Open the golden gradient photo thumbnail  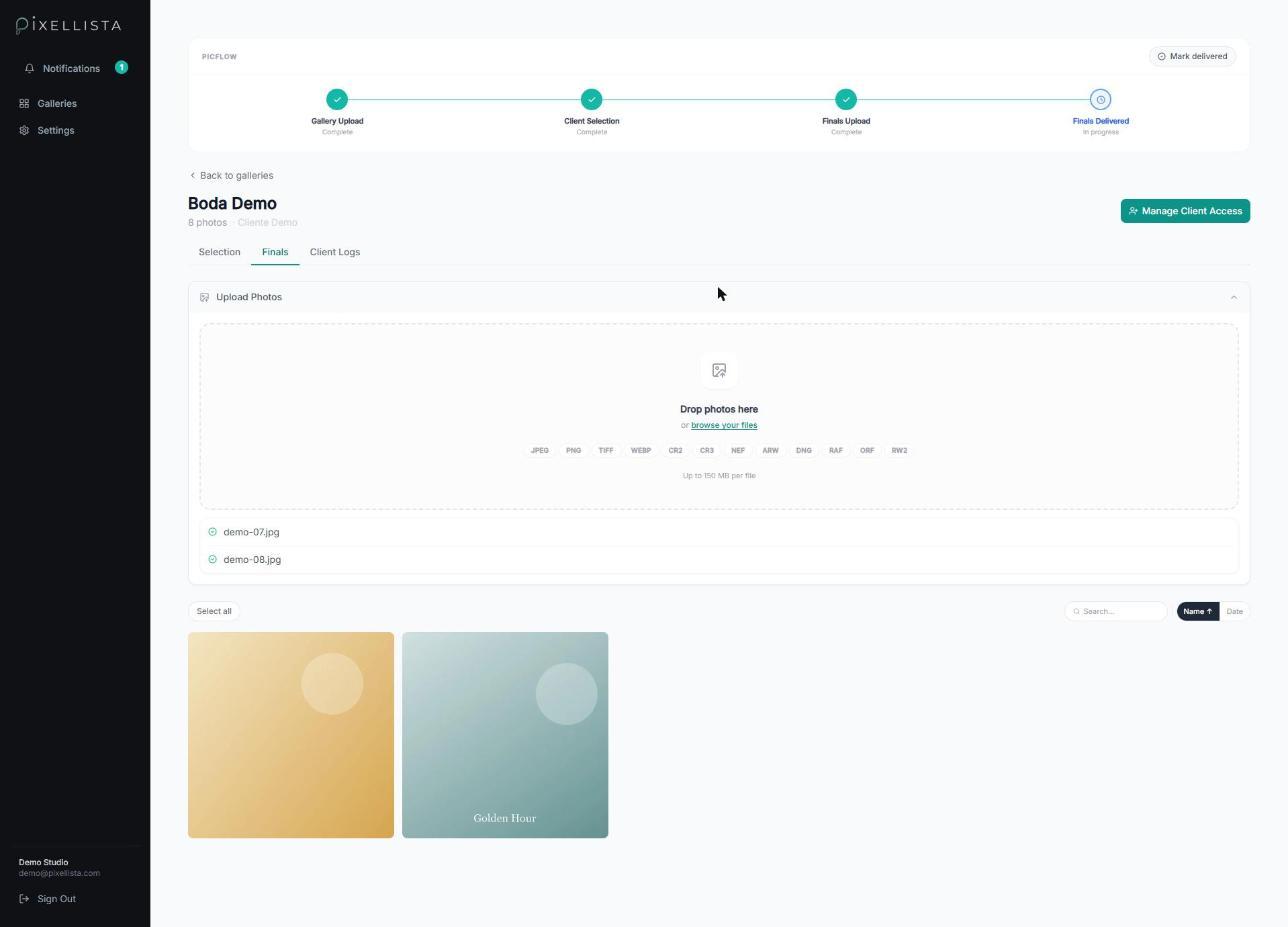click(291, 735)
